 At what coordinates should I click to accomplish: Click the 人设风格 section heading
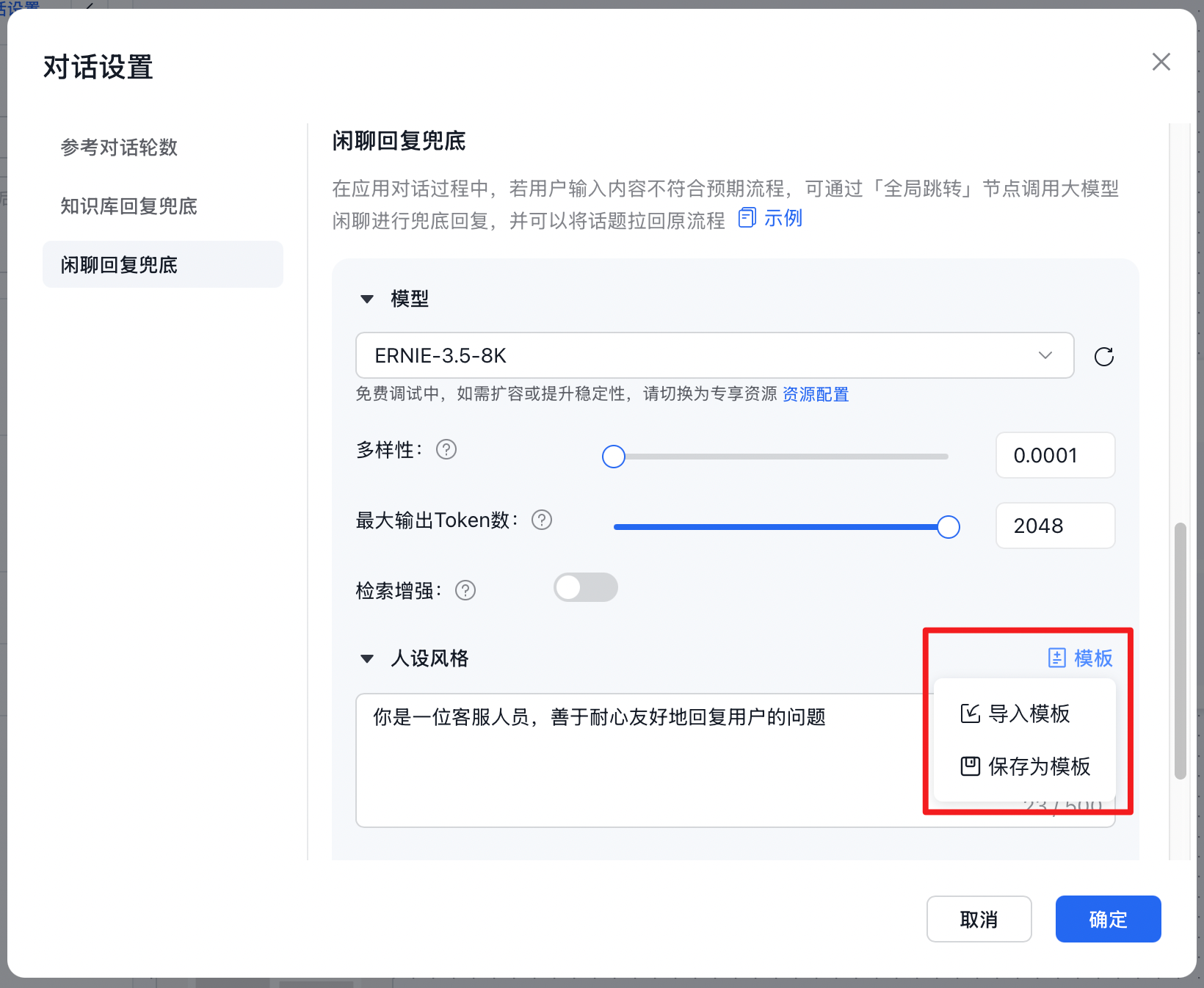[x=429, y=658]
